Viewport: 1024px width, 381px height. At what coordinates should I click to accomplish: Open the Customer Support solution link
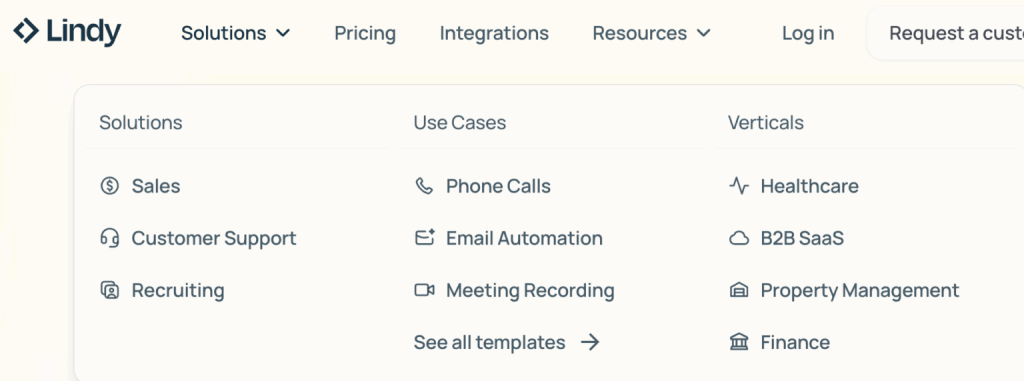214,238
